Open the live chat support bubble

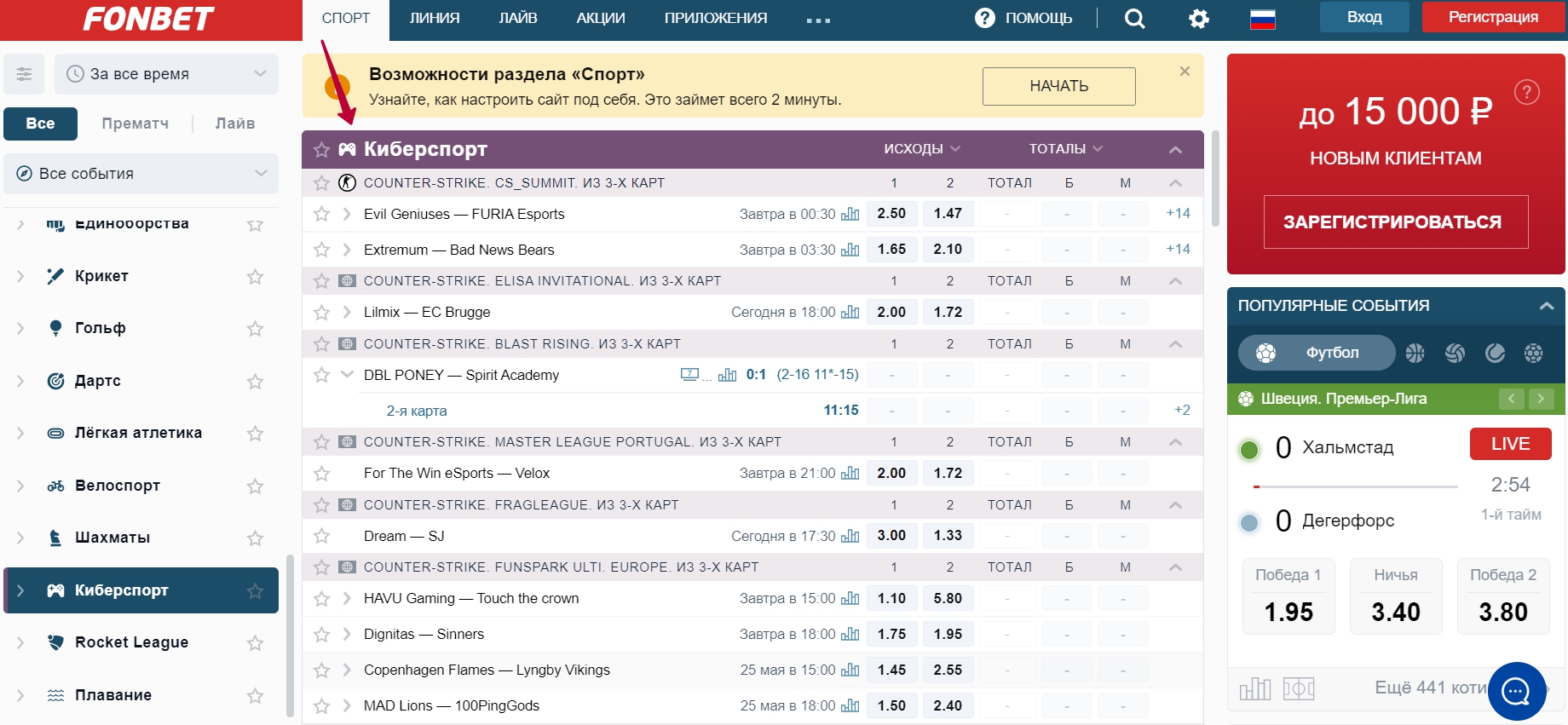click(x=1516, y=691)
